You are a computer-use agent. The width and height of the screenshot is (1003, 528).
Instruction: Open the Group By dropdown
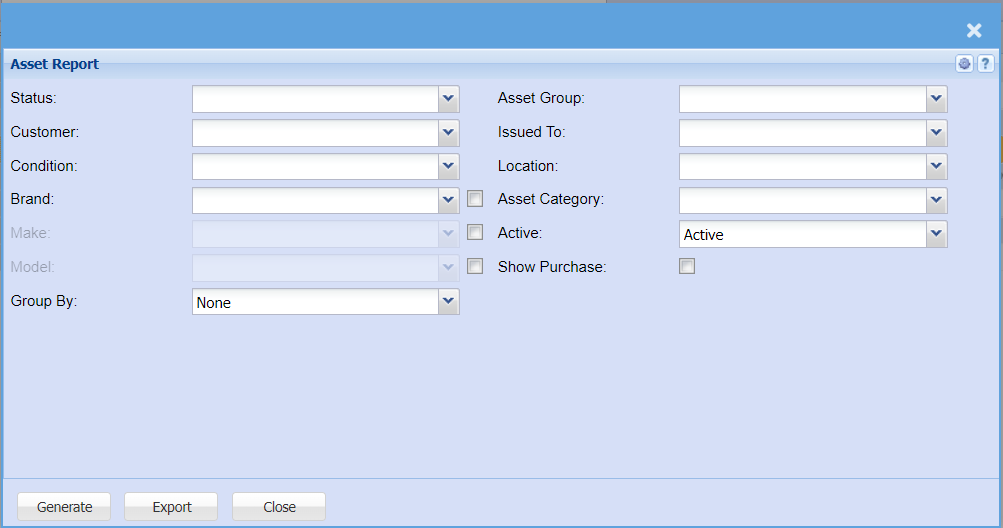(448, 302)
